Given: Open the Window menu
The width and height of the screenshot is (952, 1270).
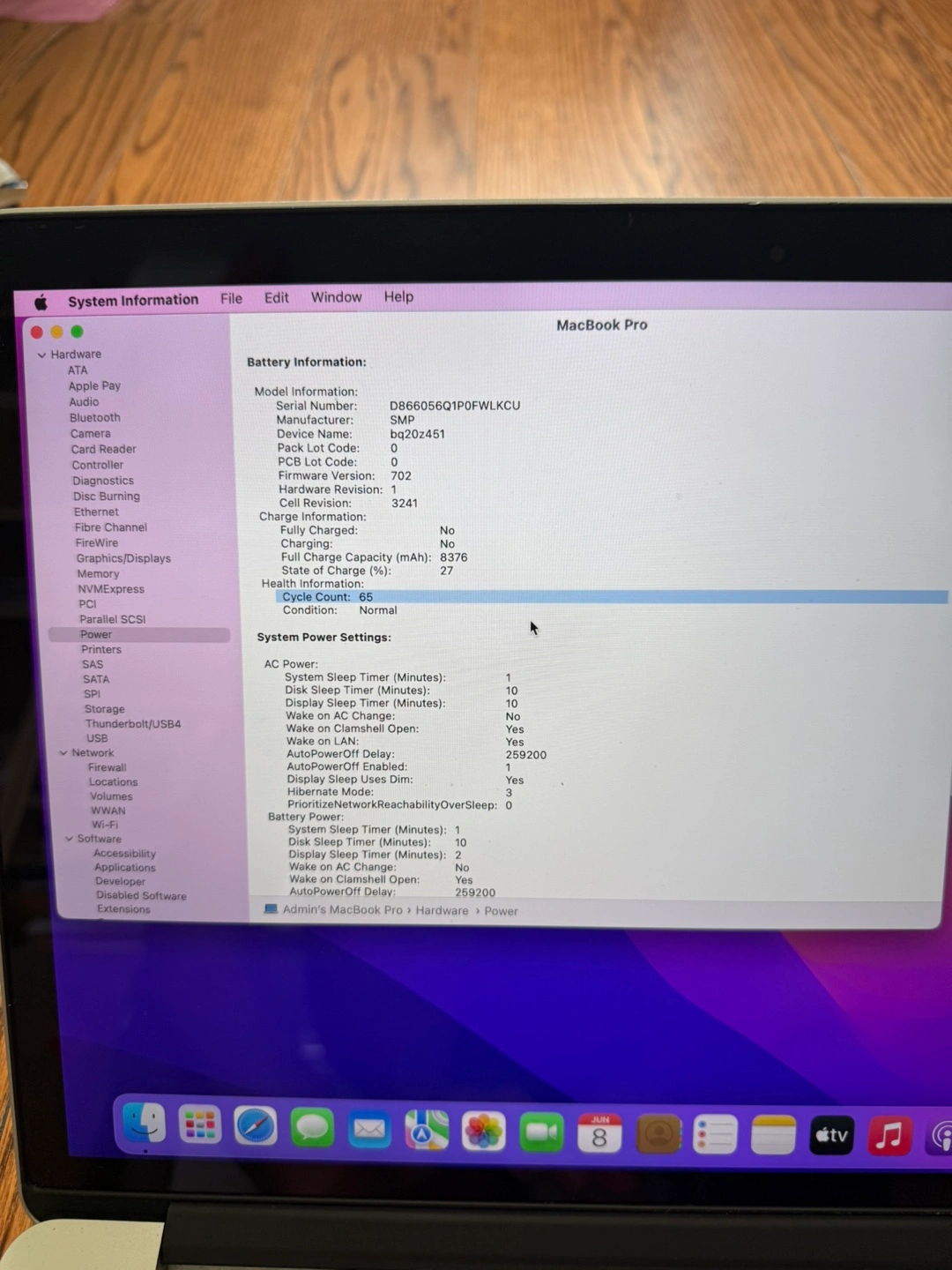Looking at the screenshot, I should [x=336, y=297].
